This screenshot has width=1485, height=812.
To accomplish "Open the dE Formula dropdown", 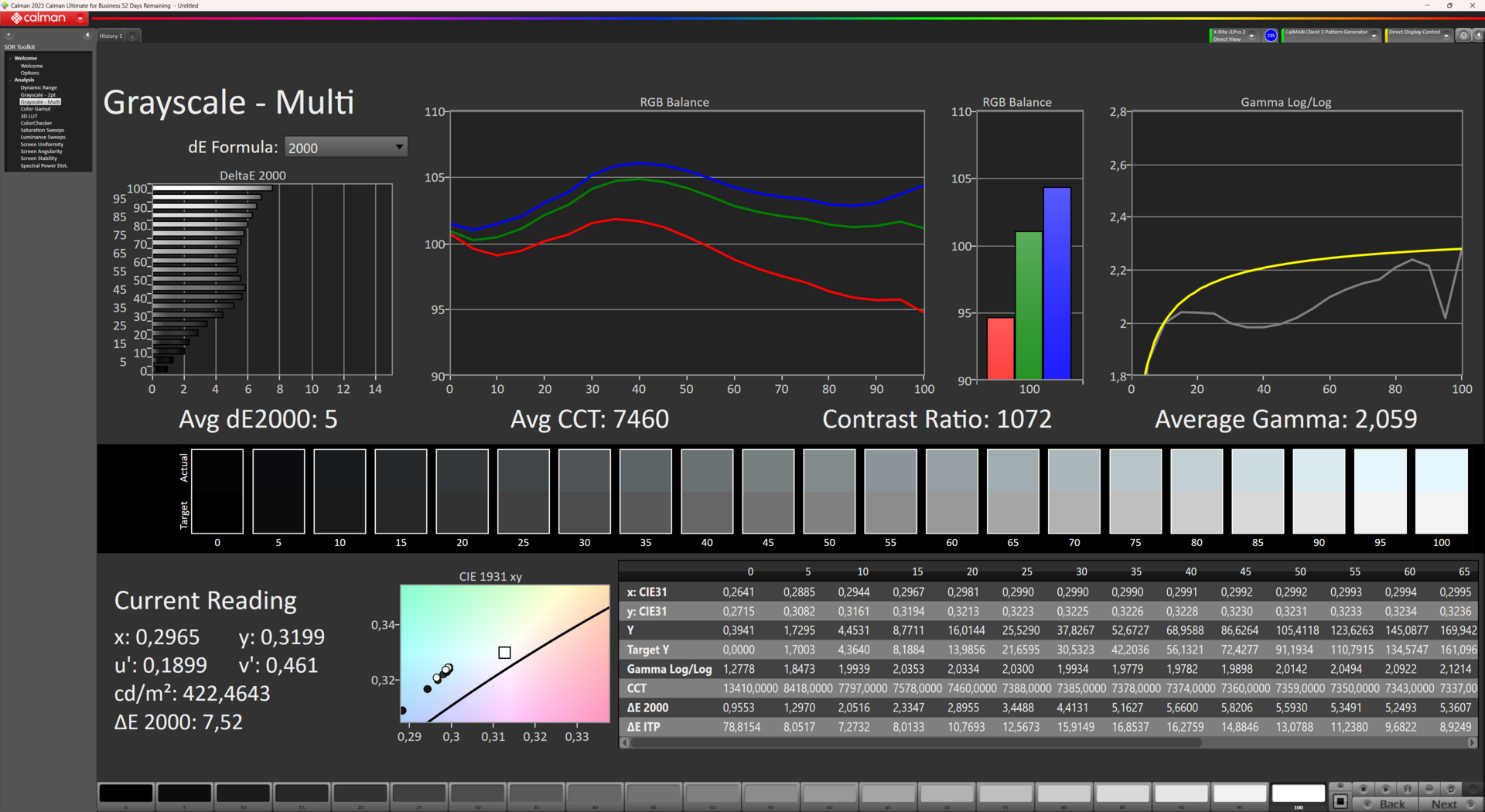I will point(346,147).
